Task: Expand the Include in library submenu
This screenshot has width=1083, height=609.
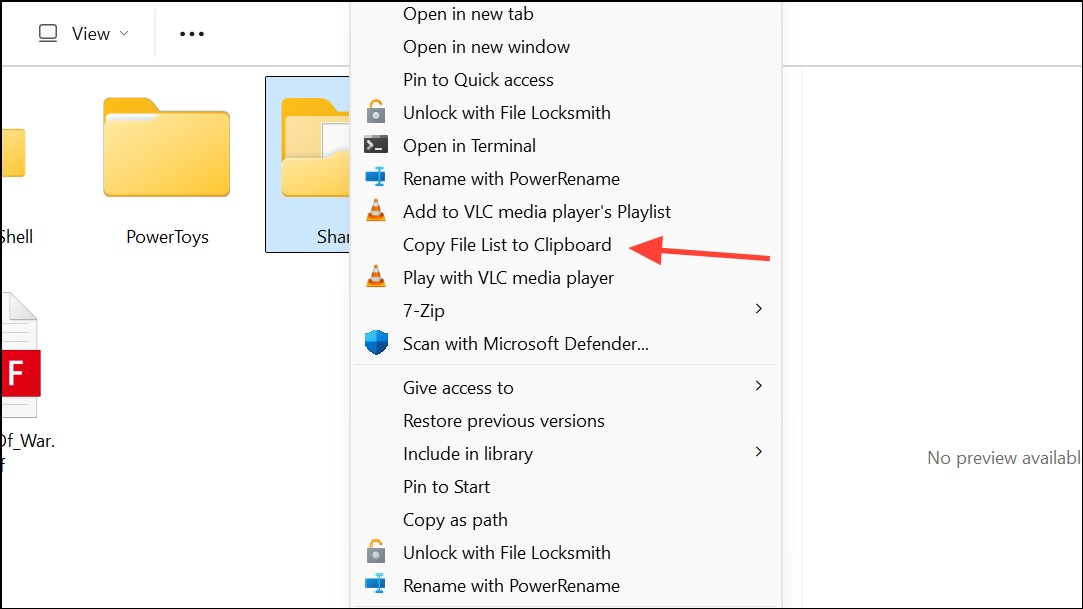Action: [x=758, y=452]
